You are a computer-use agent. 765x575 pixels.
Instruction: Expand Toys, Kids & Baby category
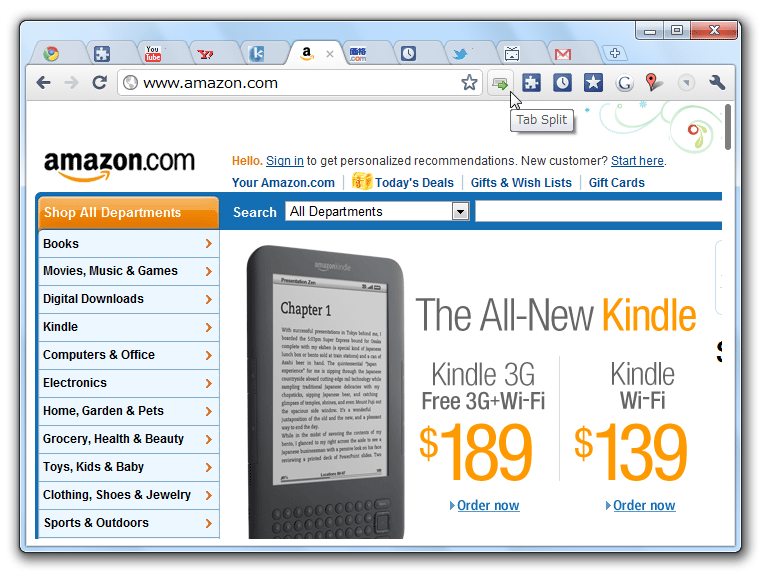point(129,467)
